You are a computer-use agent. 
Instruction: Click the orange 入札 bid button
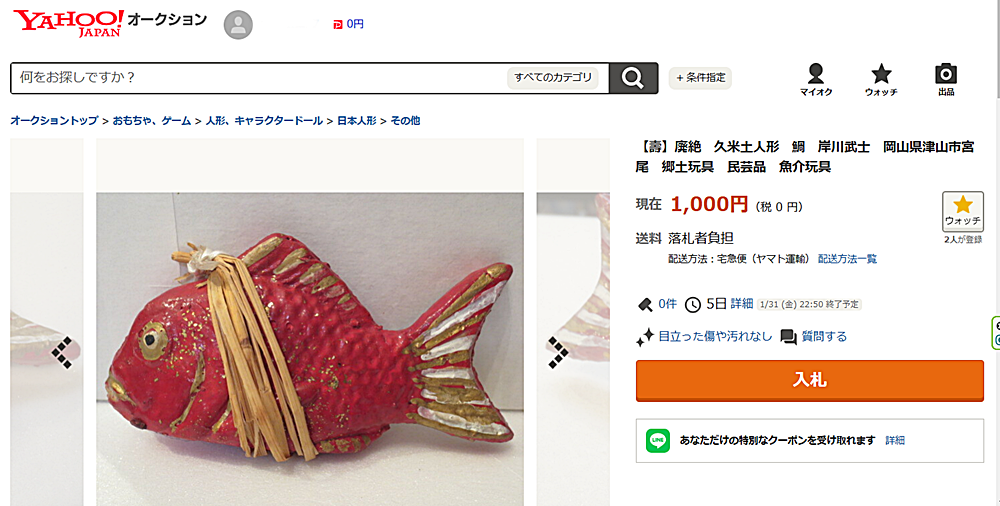pyautogui.click(x=809, y=380)
